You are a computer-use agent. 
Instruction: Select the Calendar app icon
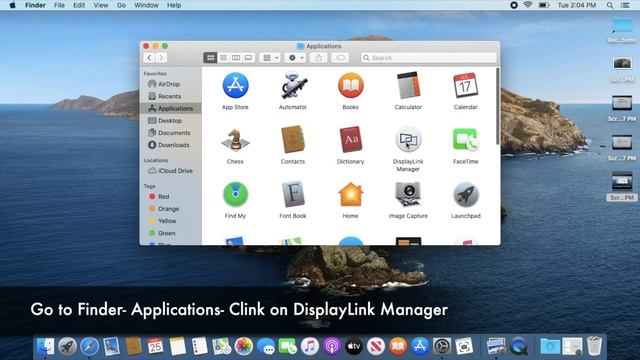pos(466,85)
